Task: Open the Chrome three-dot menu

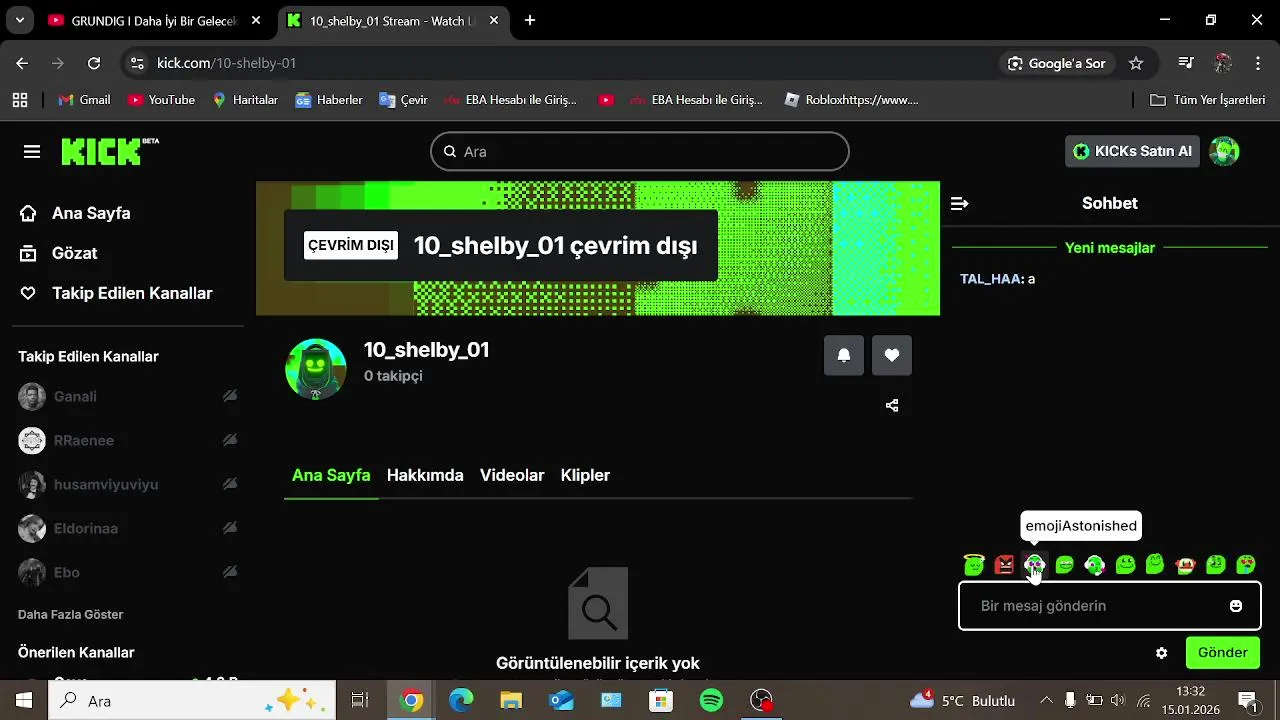Action: point(1259,63)
